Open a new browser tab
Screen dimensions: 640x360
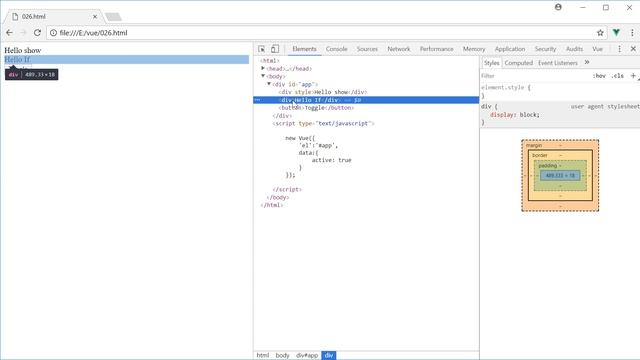click(x=113, y=17)
